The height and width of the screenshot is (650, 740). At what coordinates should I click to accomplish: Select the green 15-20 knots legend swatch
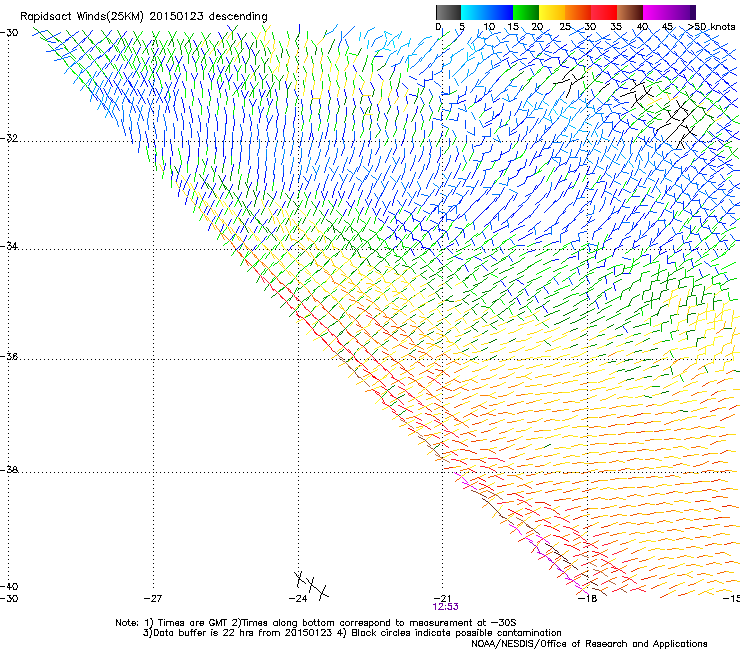coord(526,12)
